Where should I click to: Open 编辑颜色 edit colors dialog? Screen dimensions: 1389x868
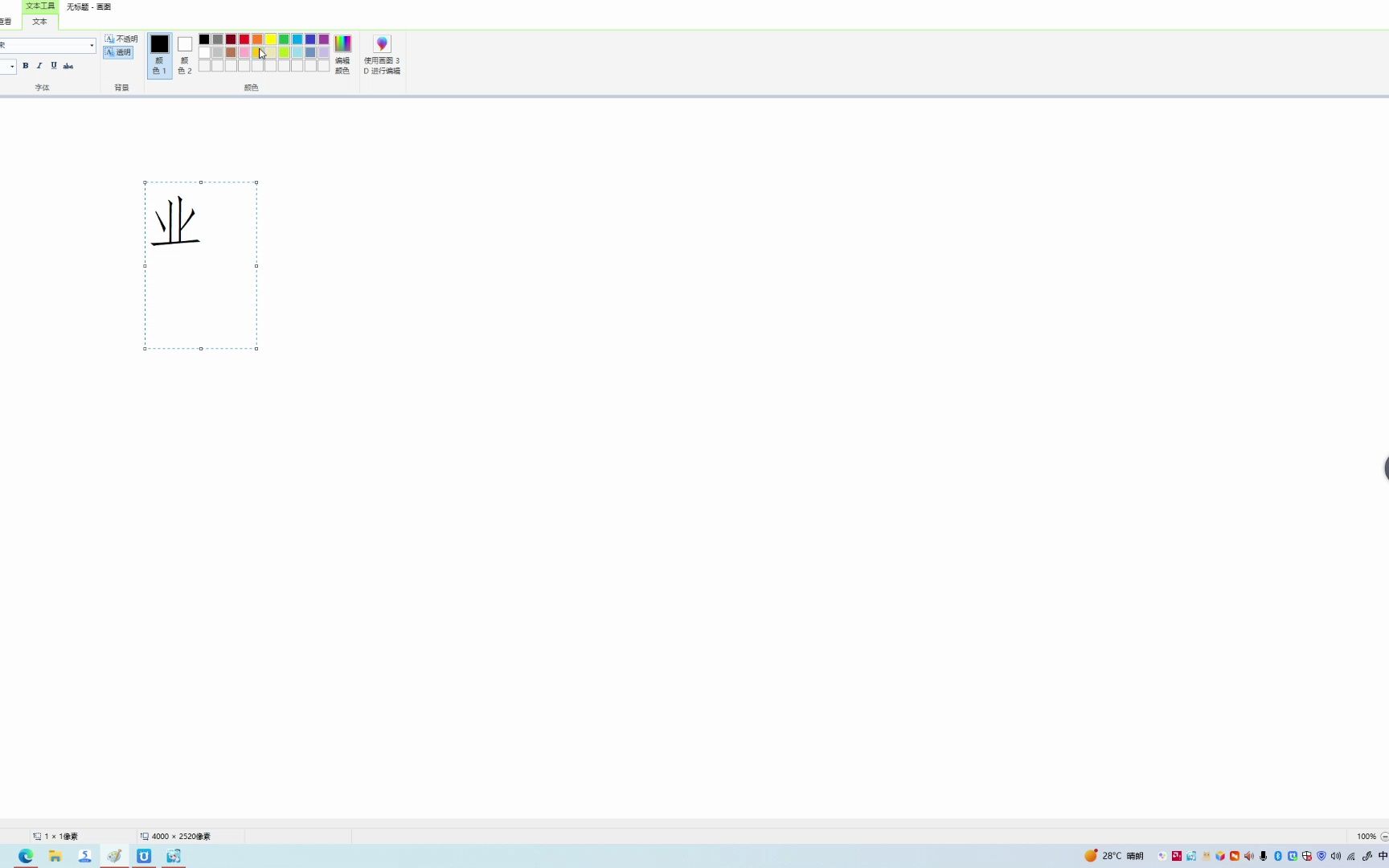point(342,55)
